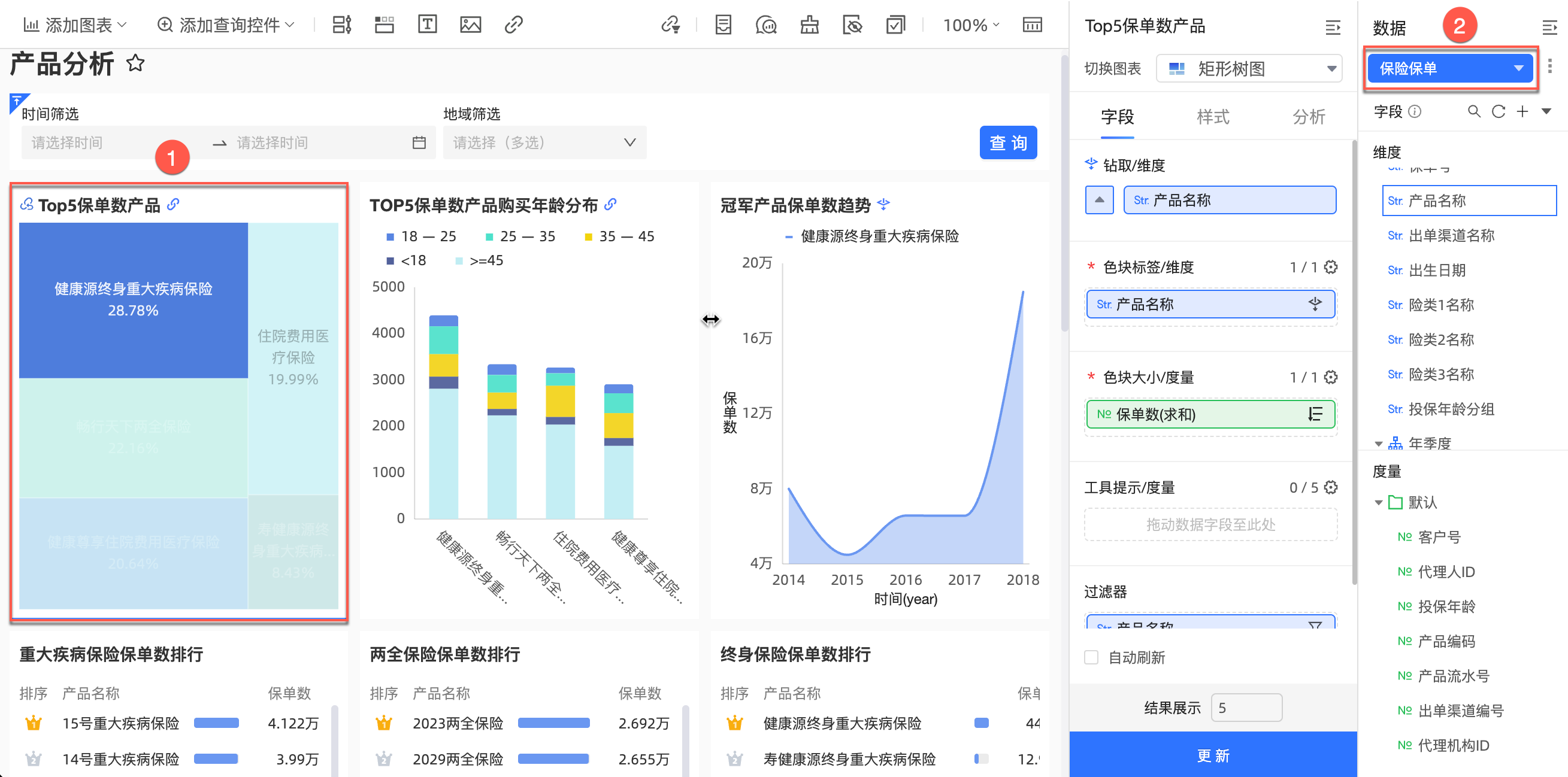Screen dimensions: 1568x777
Task: Search fields with the magnifier icon
Action: (1473, 111)
